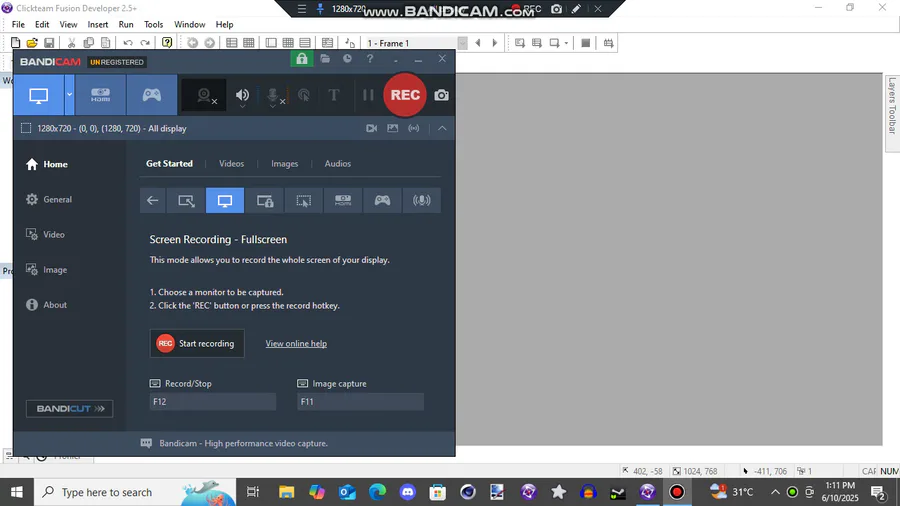The height and width of the screenshot is (506, 900).
Task: Toggle webcam overlay in Bandicam
Action: pyautogui.click(x=205, y=95)
